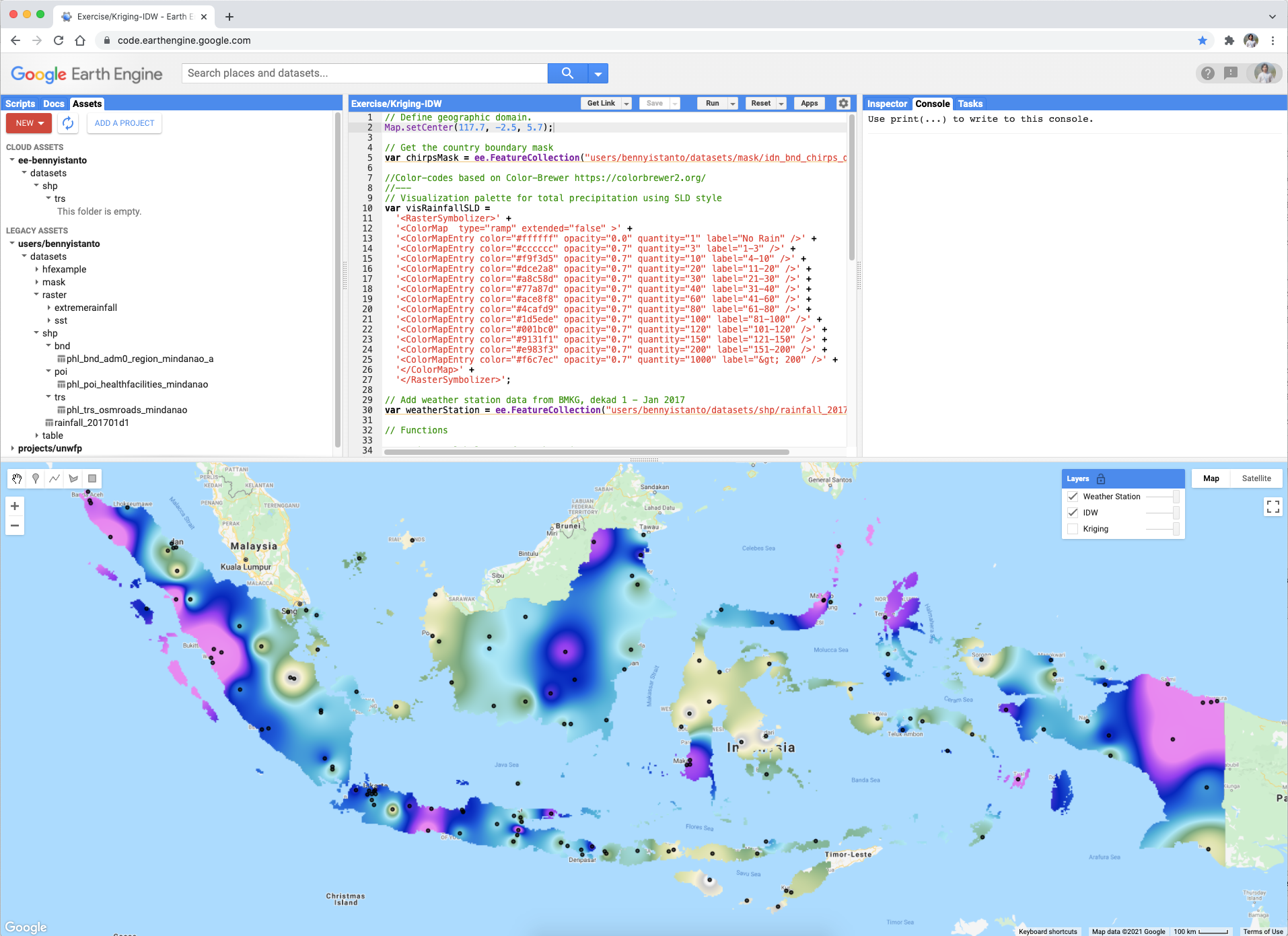Disable the IDW layer checkbox
This screenshot has height=936, width=1288.
point(1073,513)
